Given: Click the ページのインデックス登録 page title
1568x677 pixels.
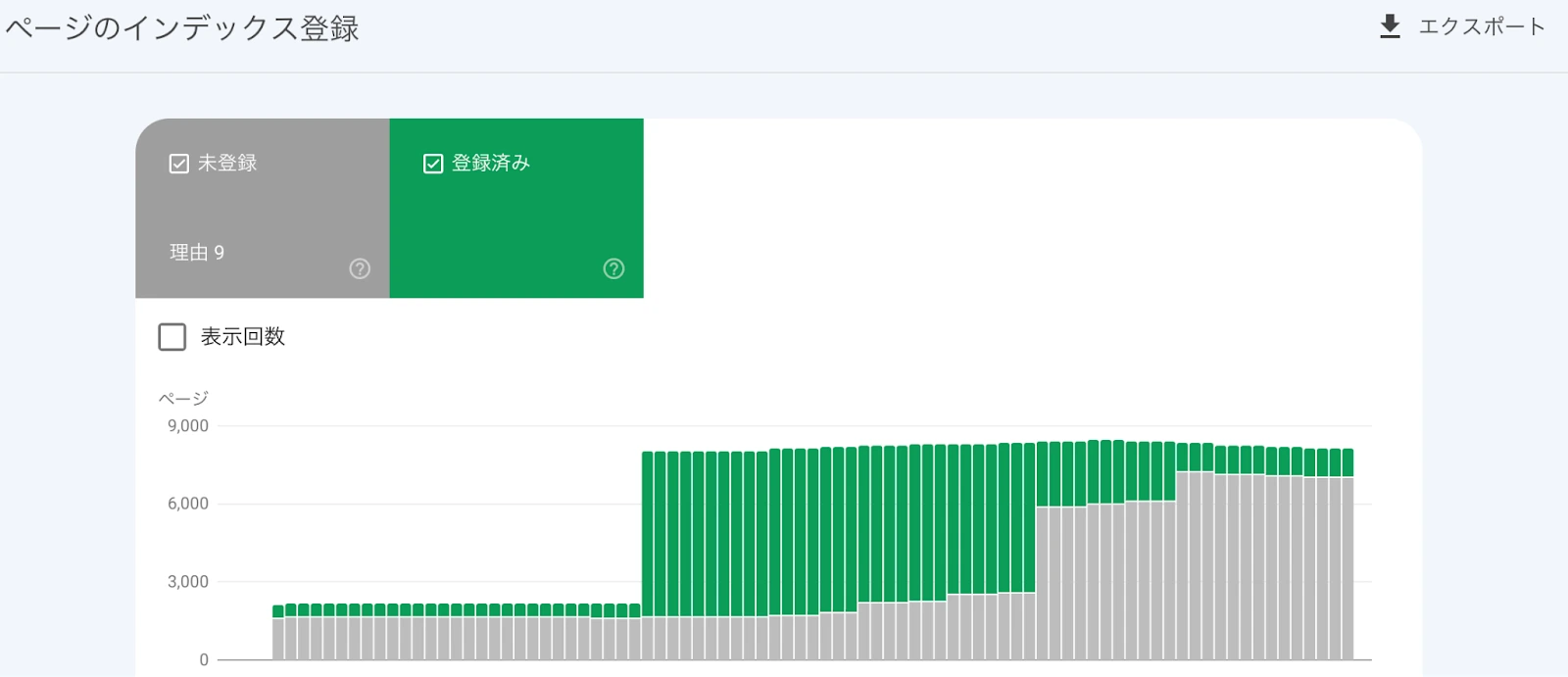Looking at the screenshot, I should (x=182, y=28).
